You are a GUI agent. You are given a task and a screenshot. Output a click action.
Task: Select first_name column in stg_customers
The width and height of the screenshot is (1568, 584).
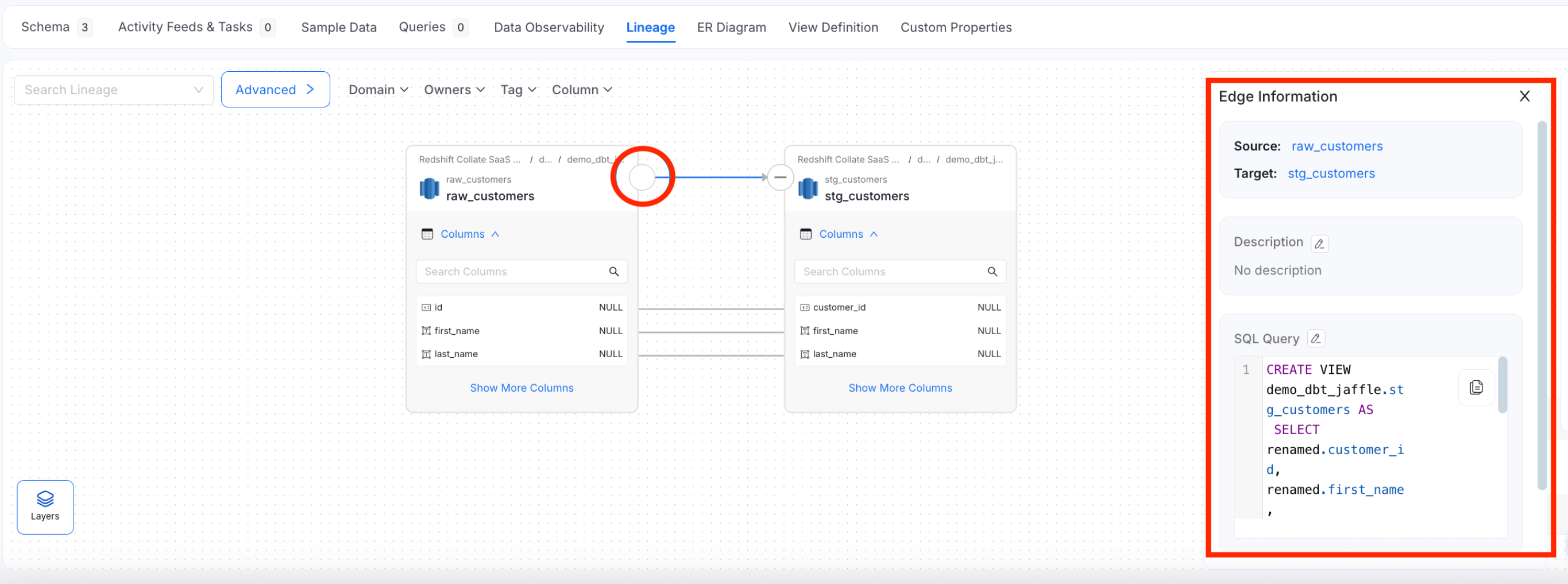tap(899, 331)
